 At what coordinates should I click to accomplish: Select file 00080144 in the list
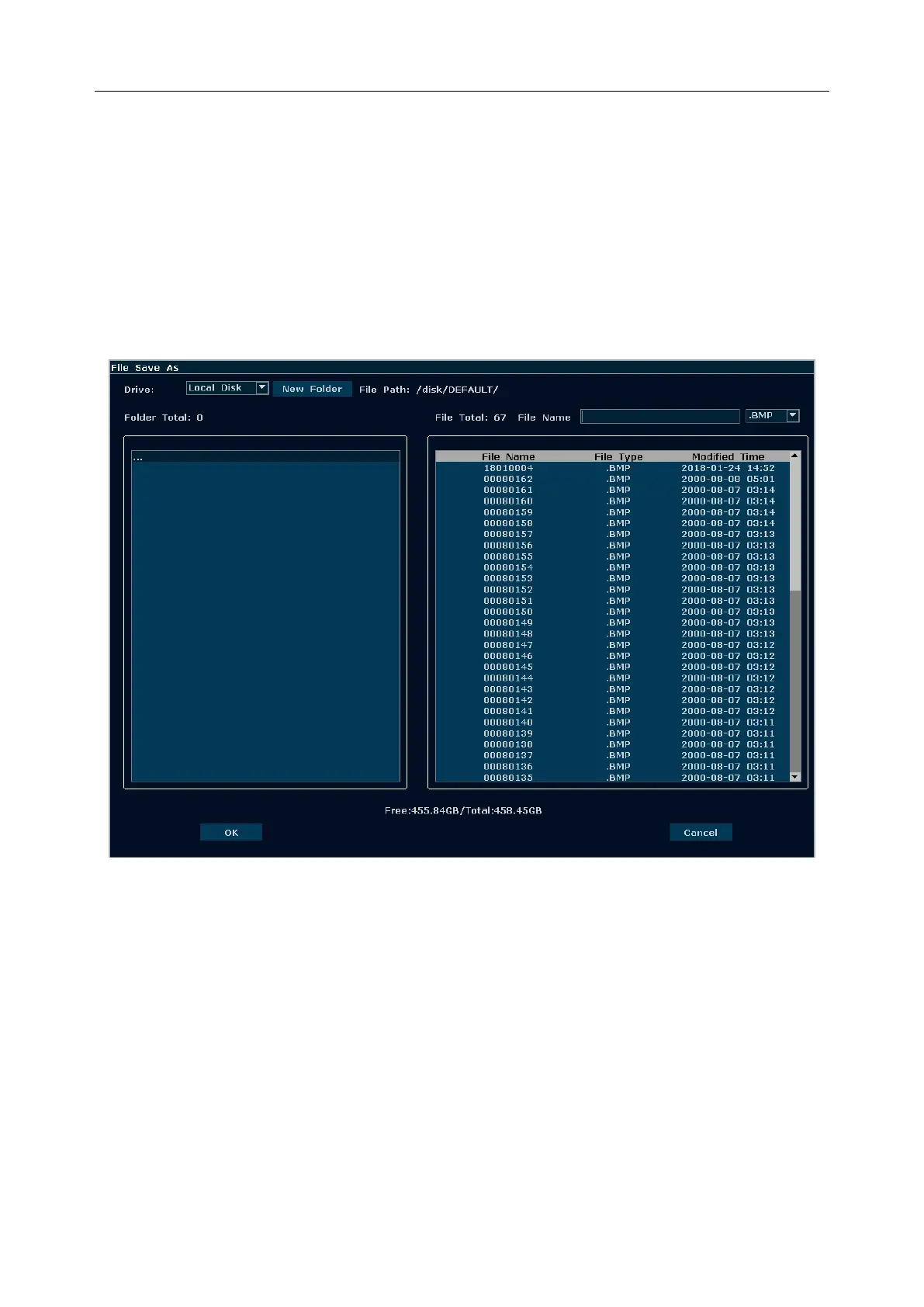(x=612, y=678)
